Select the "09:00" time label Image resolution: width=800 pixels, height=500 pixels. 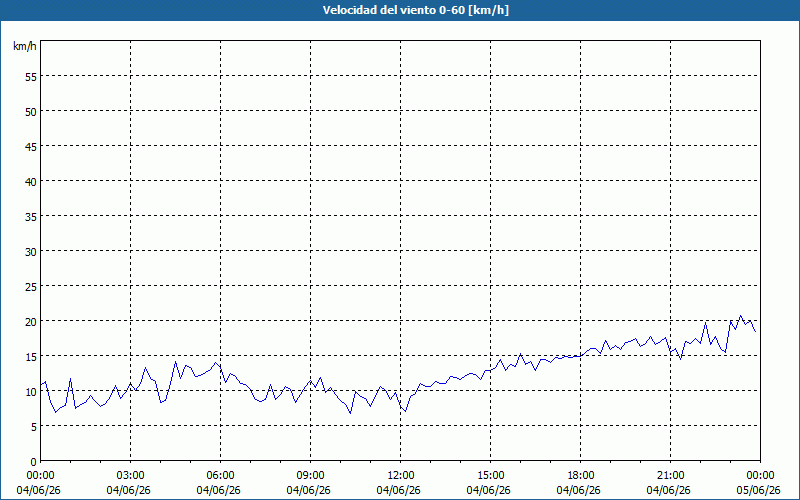coord(310,476)
